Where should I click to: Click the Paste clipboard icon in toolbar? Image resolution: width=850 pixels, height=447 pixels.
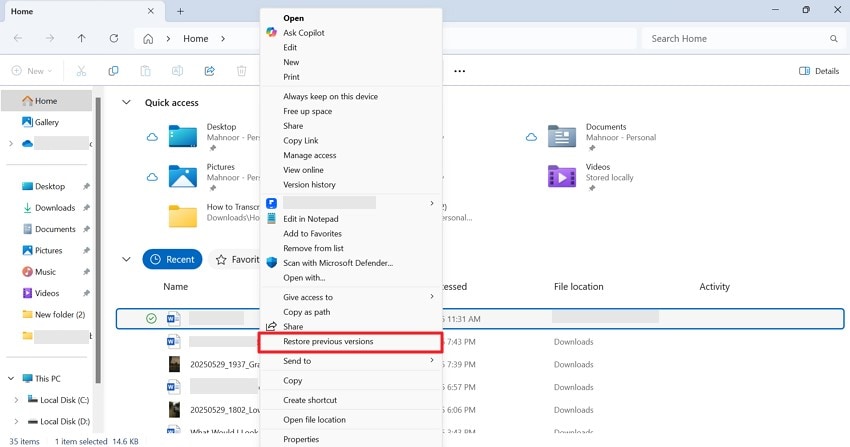145,71
